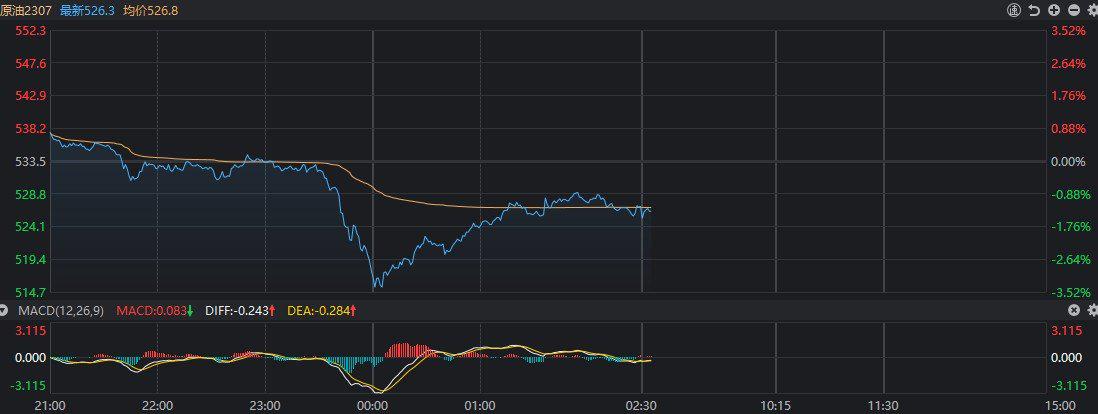Open MACD panel settings gear
The image size is (1098, 414).
[x=1089, y=311]
